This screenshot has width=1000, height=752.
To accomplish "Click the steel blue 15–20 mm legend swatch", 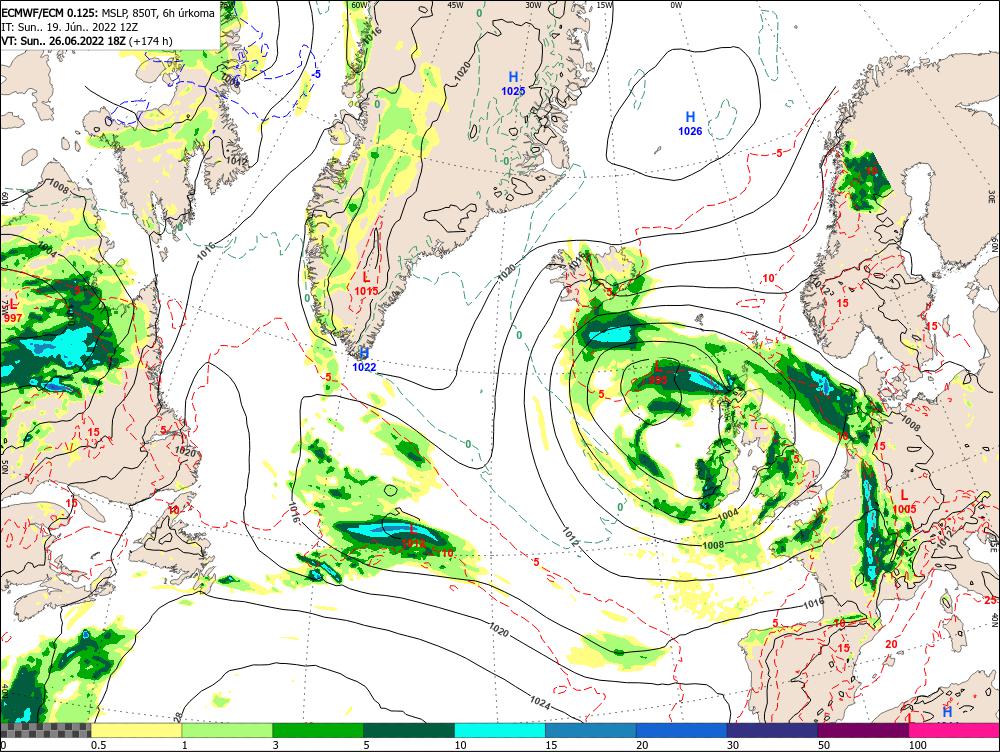I will (x=591, y=730).
